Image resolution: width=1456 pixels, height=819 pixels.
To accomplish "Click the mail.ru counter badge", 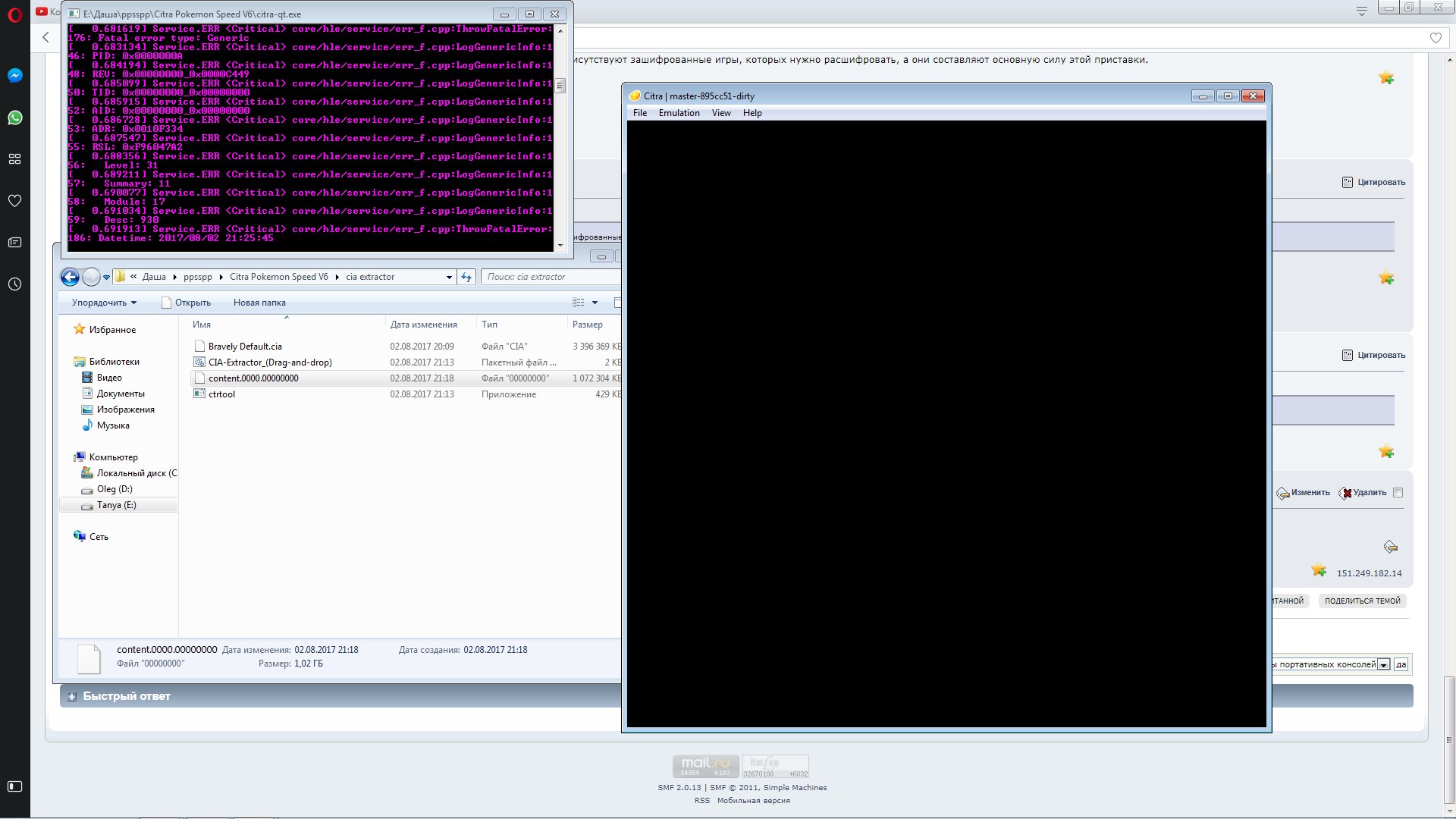I will click(705, 766).
